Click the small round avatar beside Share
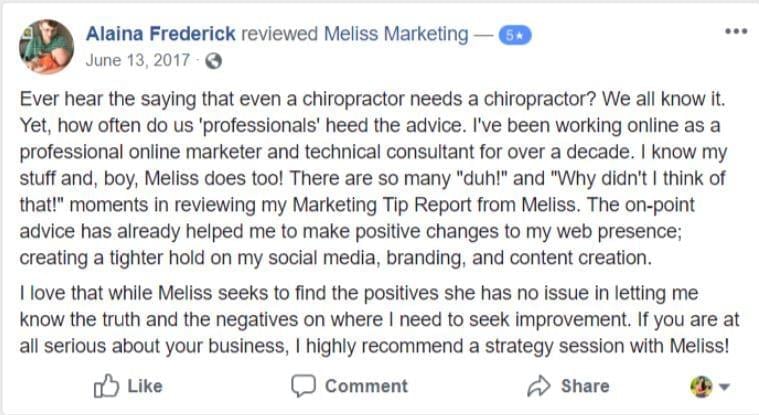This screenshot has width=759, height=415. tap(701, 386)
